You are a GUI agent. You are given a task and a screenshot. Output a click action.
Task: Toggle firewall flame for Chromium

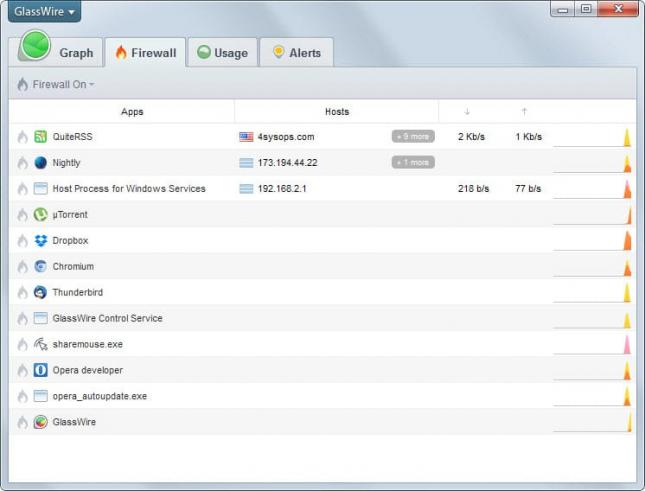click(x=23, y=266)
